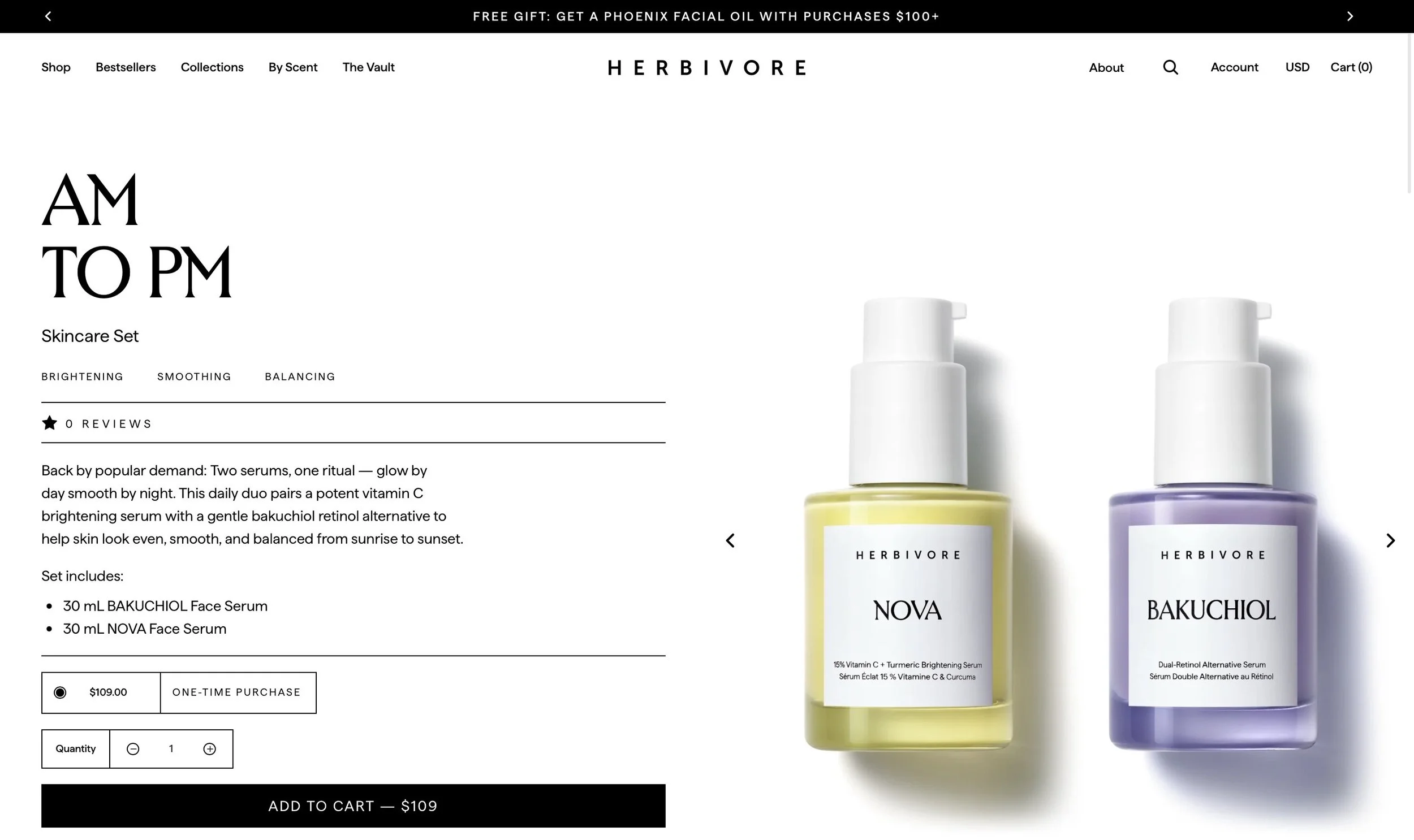Click the quantity number field
Image resolution: width=1414 pixels, height=840 pixels.
tap(171, 749)
